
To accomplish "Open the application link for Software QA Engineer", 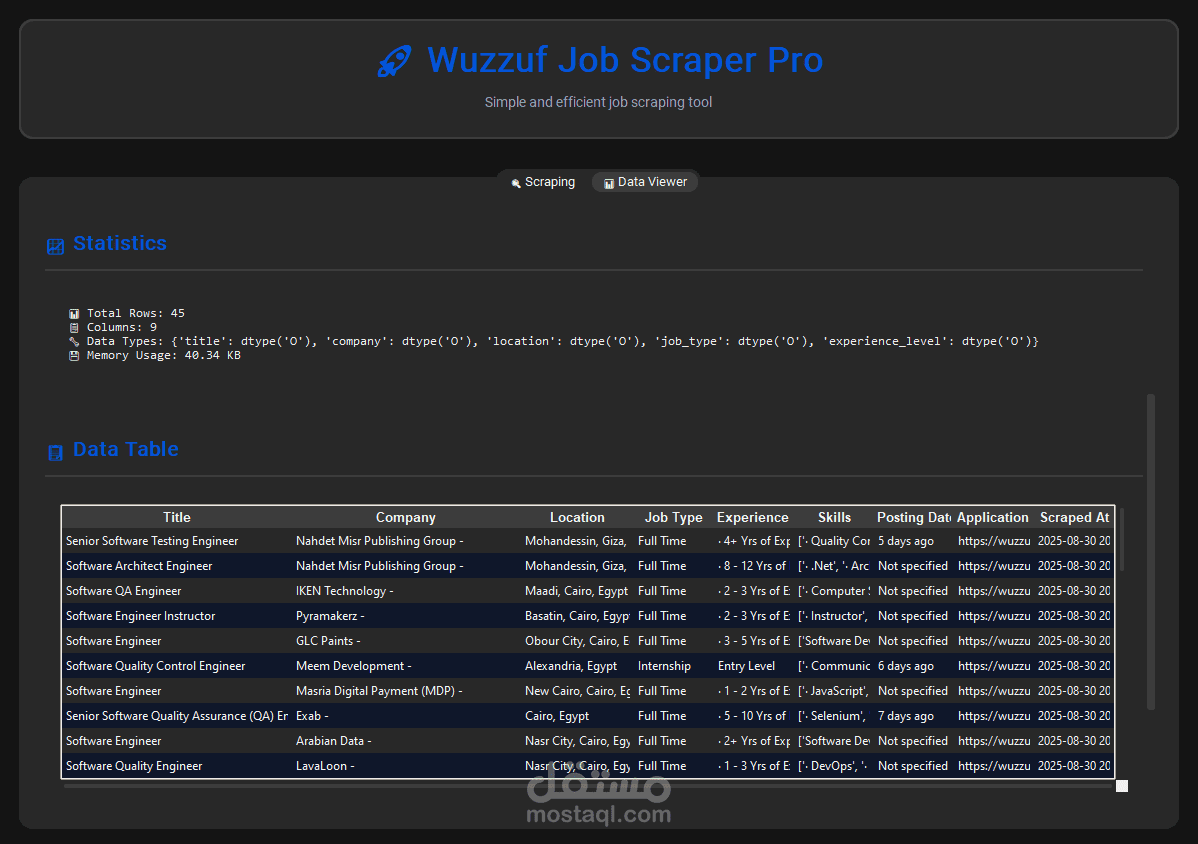I will (993, 591).
